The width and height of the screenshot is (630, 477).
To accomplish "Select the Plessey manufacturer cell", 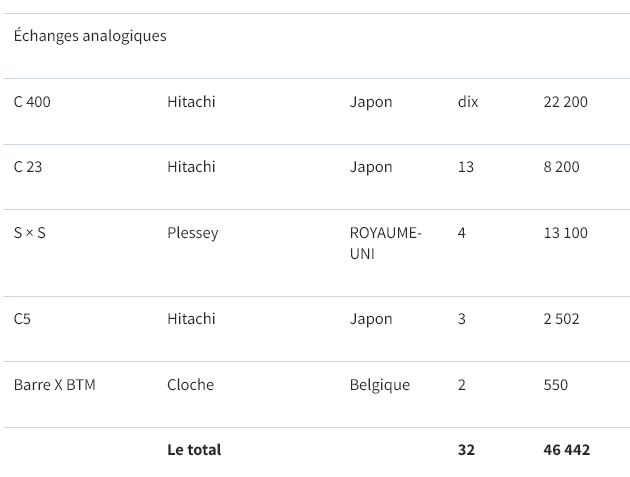I will pyautogui.click(x=192, y=233).
